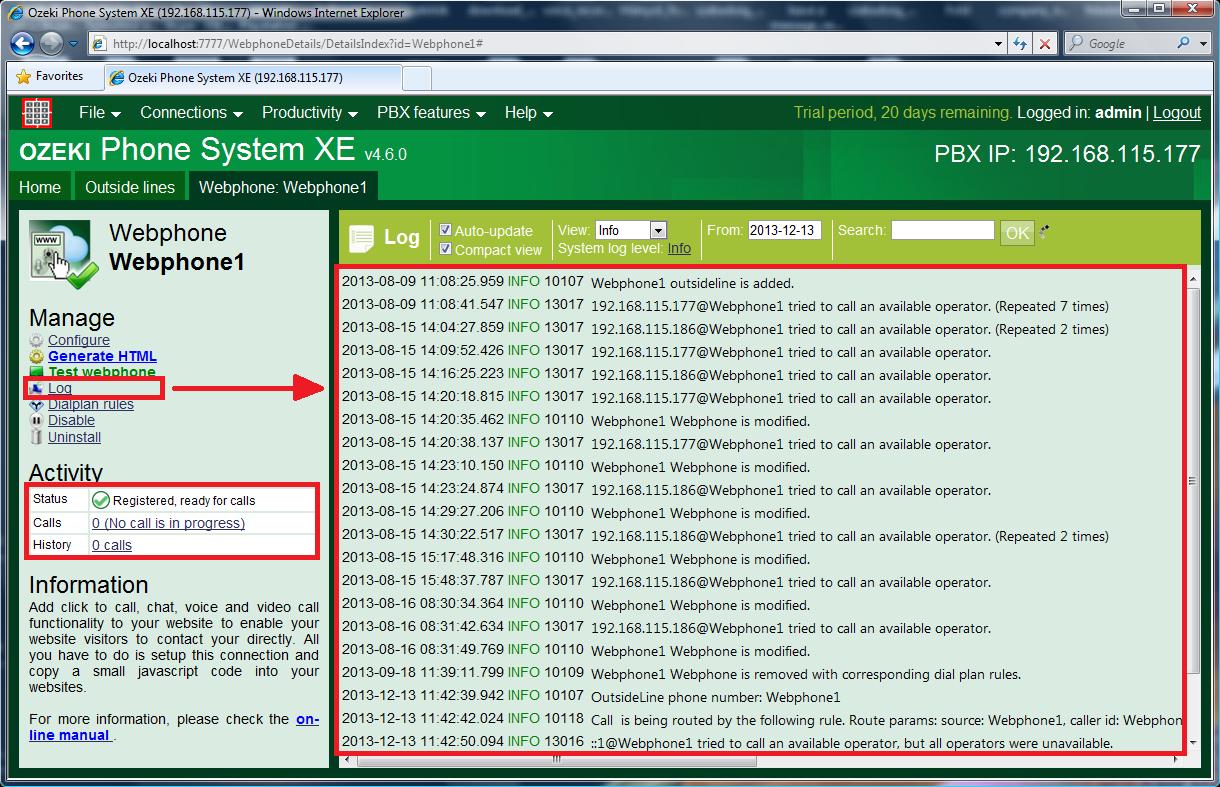Click the Generate HTML link
Viewport: 1220px width, 787px height.
[x=102, y=356]
